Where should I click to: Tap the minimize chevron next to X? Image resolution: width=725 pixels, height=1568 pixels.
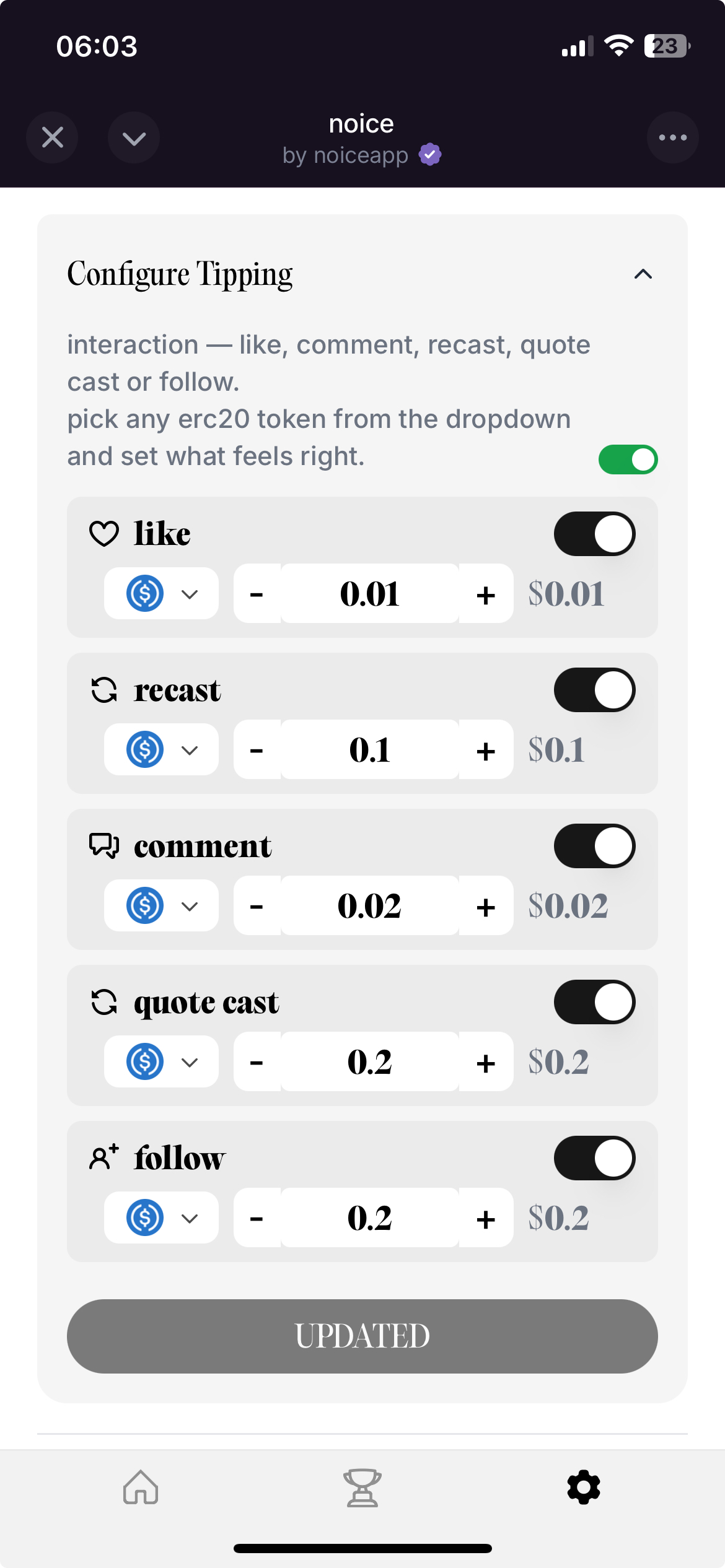(x=134, y=137)
